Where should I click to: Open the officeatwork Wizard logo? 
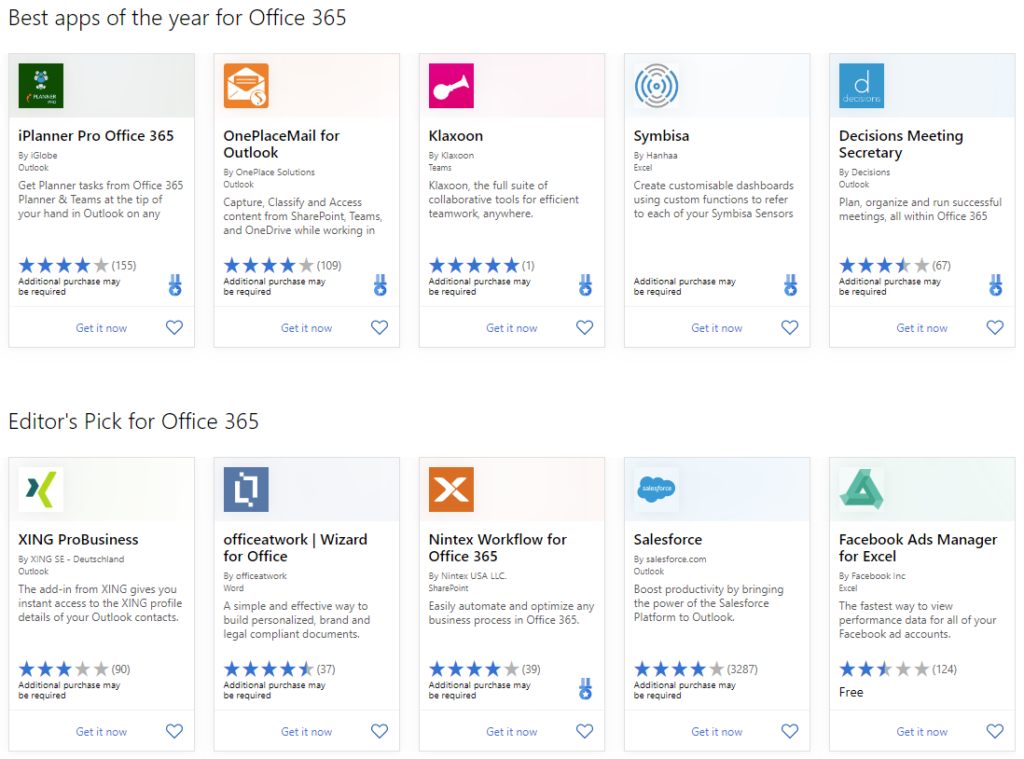(x=246, y=489)
